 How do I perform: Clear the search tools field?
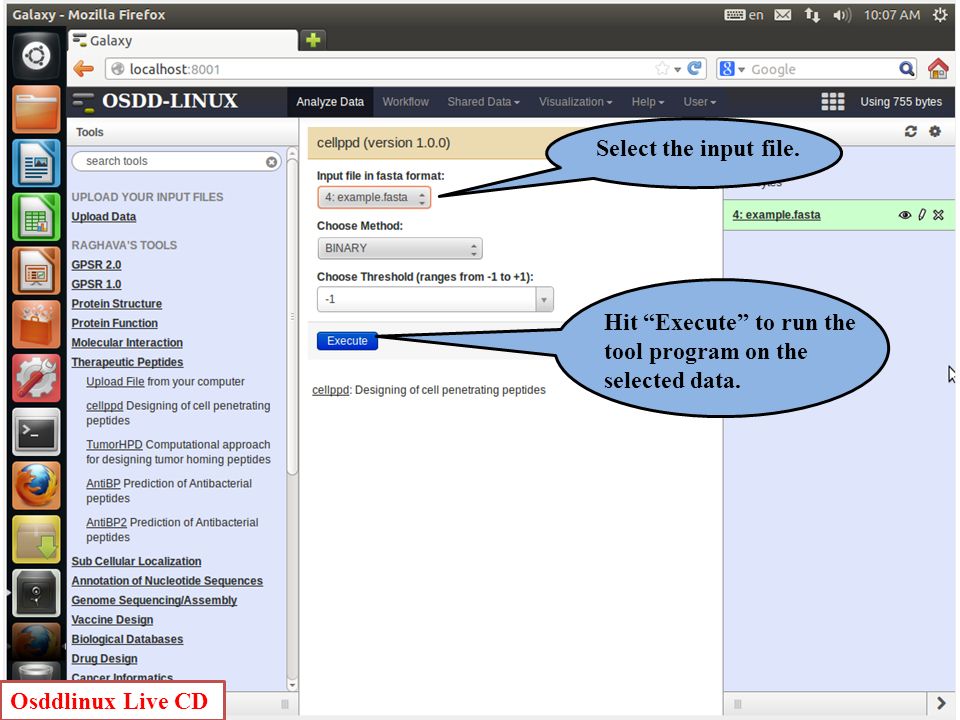click(271, 162)
